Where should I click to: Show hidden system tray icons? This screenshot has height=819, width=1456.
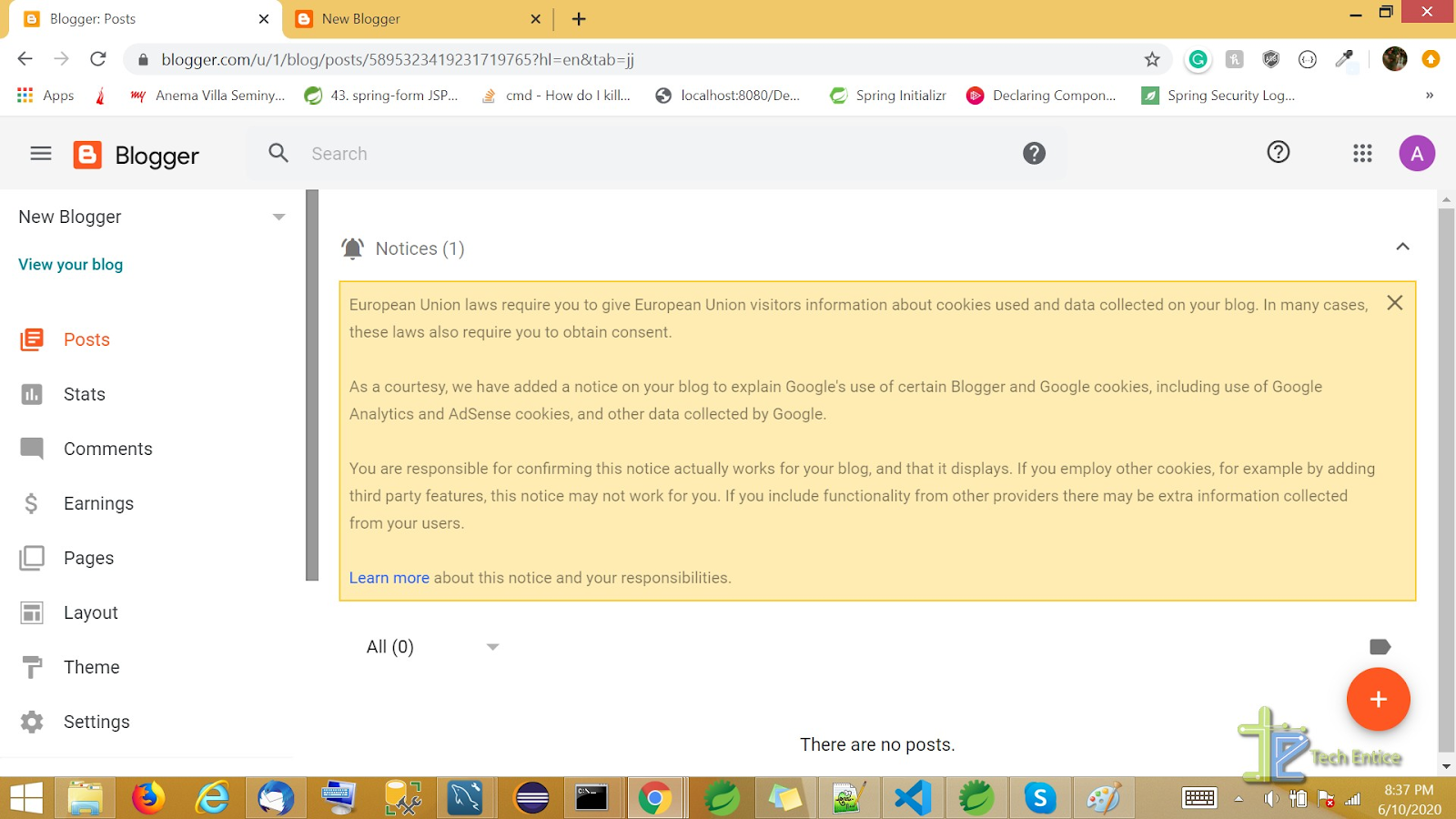[x=1239, y=799]
